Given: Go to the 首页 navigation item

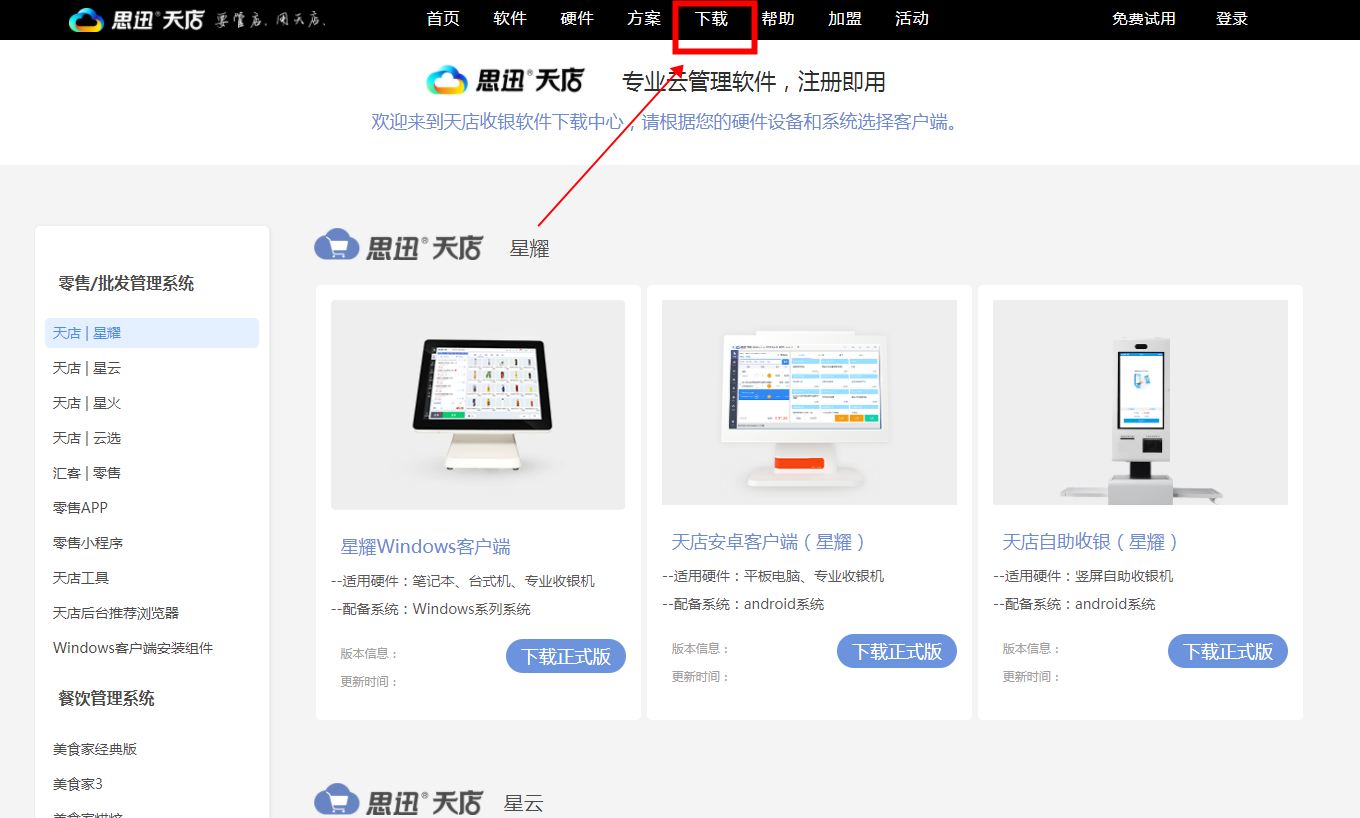Looking at the screenshot, I should click(x=443, y=19).
